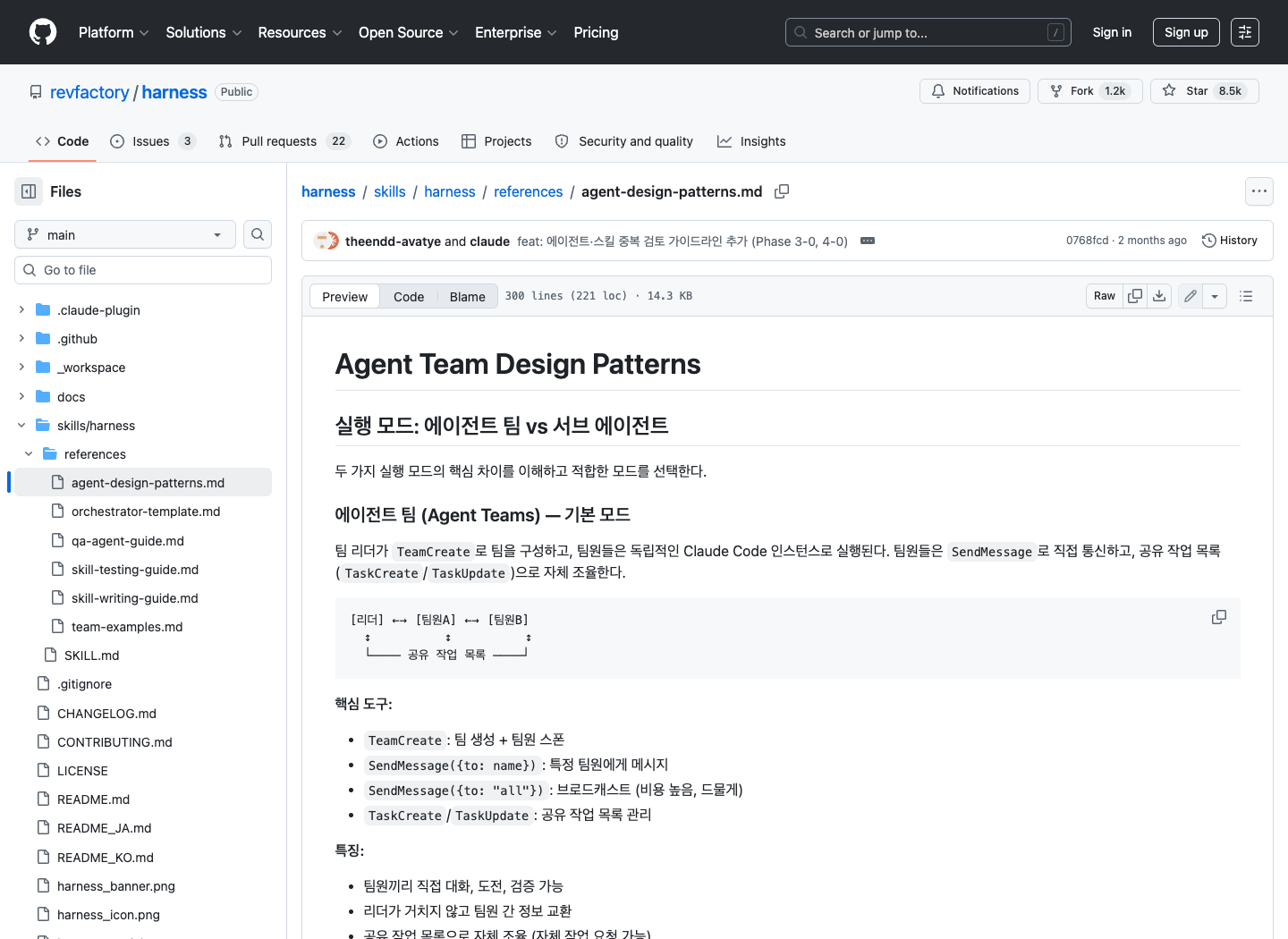Expand the Resources menu
Screen dimensions: 1288x939
[300, 32]
